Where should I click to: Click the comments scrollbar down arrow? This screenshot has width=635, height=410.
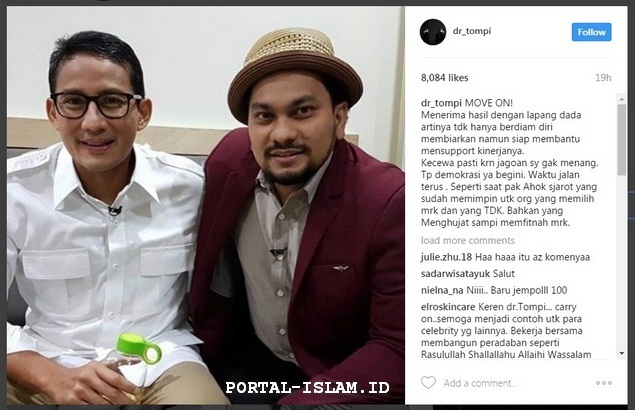622,354
